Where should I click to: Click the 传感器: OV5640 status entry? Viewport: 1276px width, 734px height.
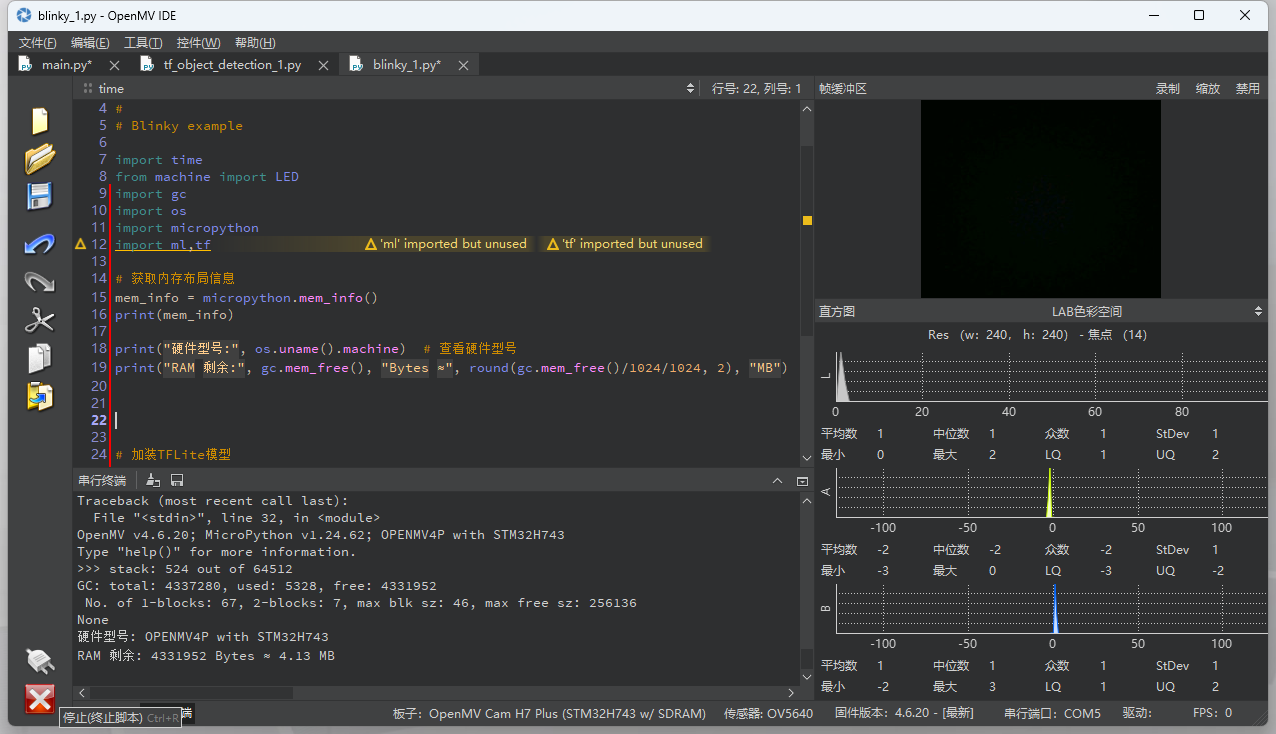click(x=768, y=714)
